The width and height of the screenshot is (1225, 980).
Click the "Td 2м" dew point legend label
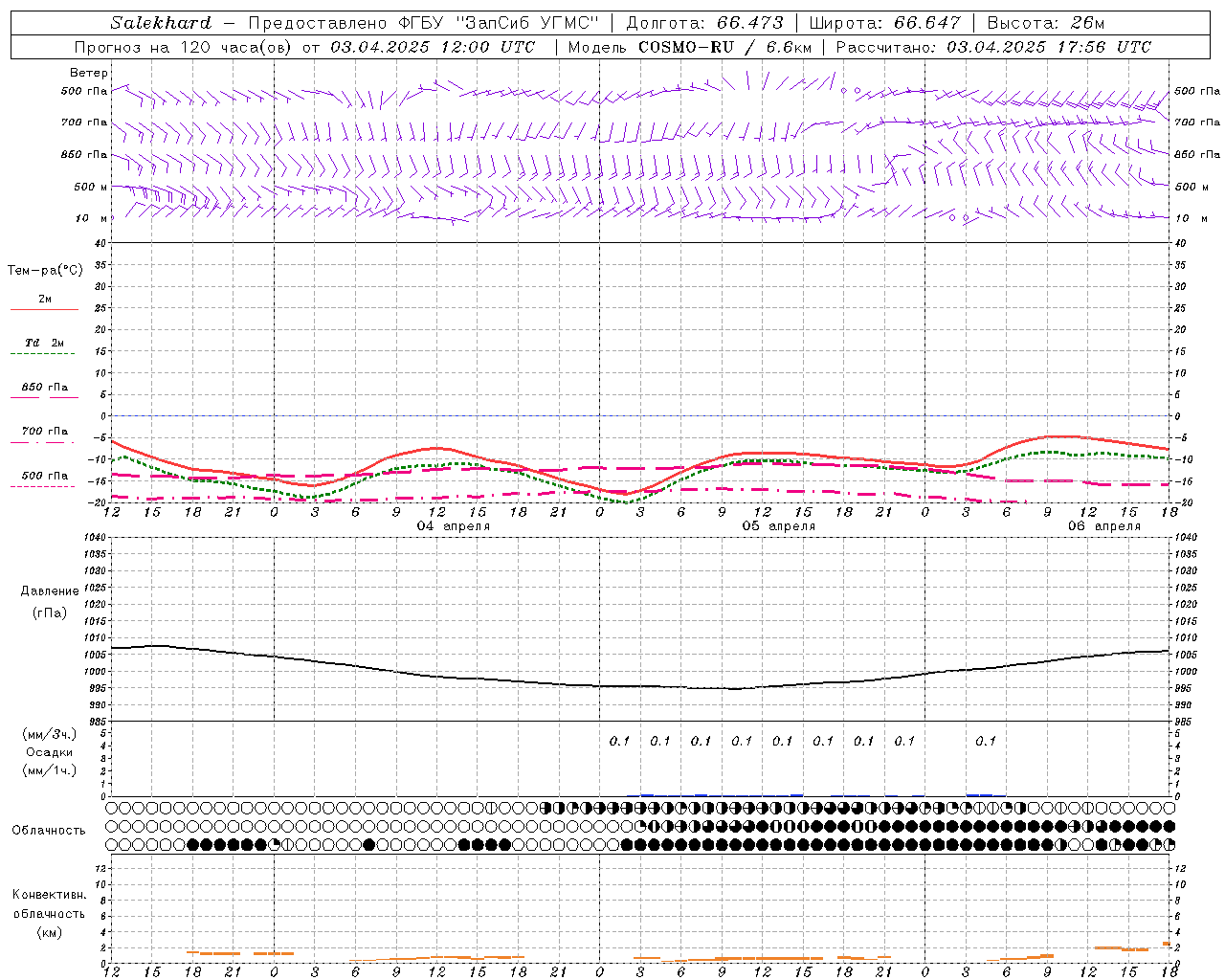[x=45, y=343]
